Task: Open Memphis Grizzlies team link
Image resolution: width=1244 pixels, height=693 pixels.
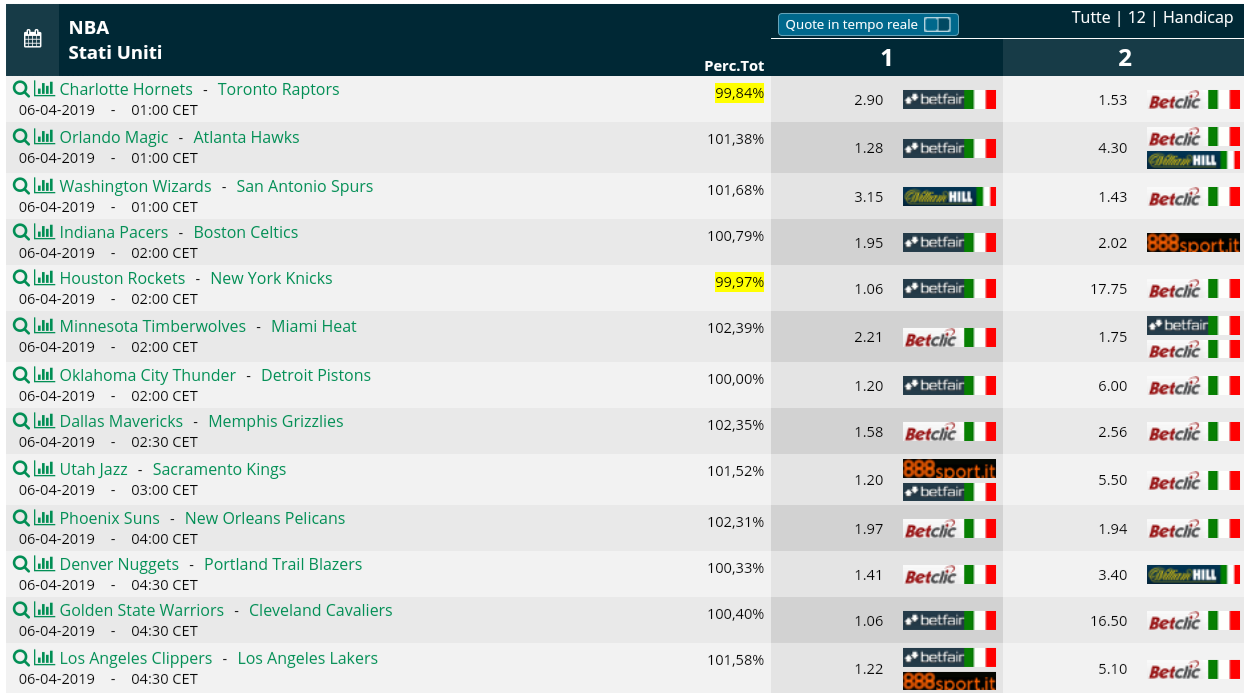Action: (276, 421)
